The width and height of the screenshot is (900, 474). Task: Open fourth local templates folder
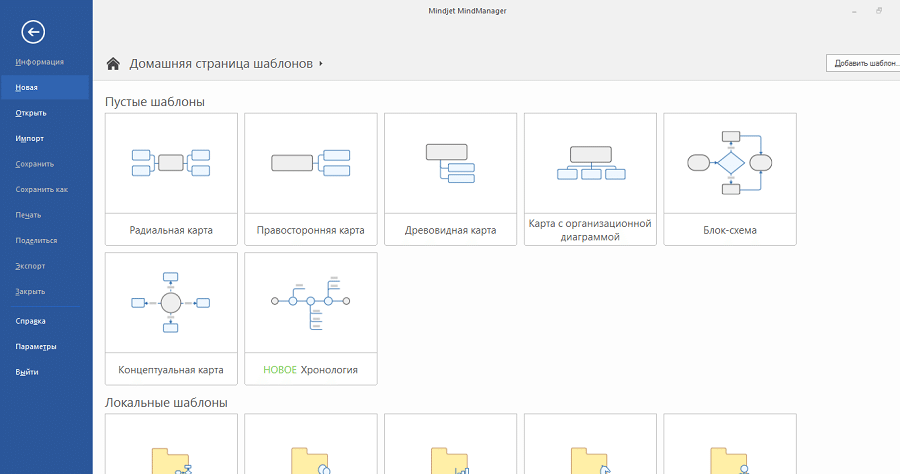[x=591, y=461]
